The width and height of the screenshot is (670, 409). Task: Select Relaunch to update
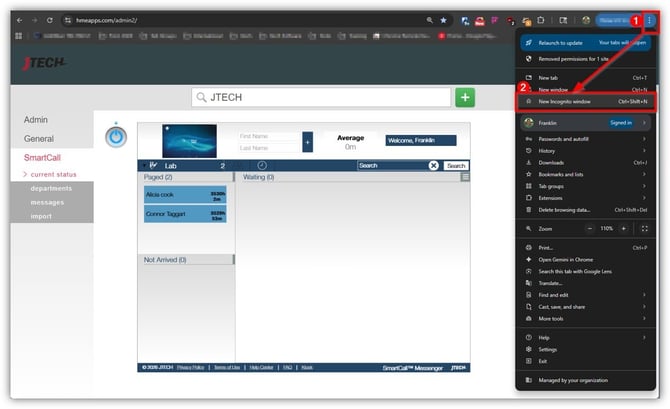pyautogui.click(x=585, y=43)
